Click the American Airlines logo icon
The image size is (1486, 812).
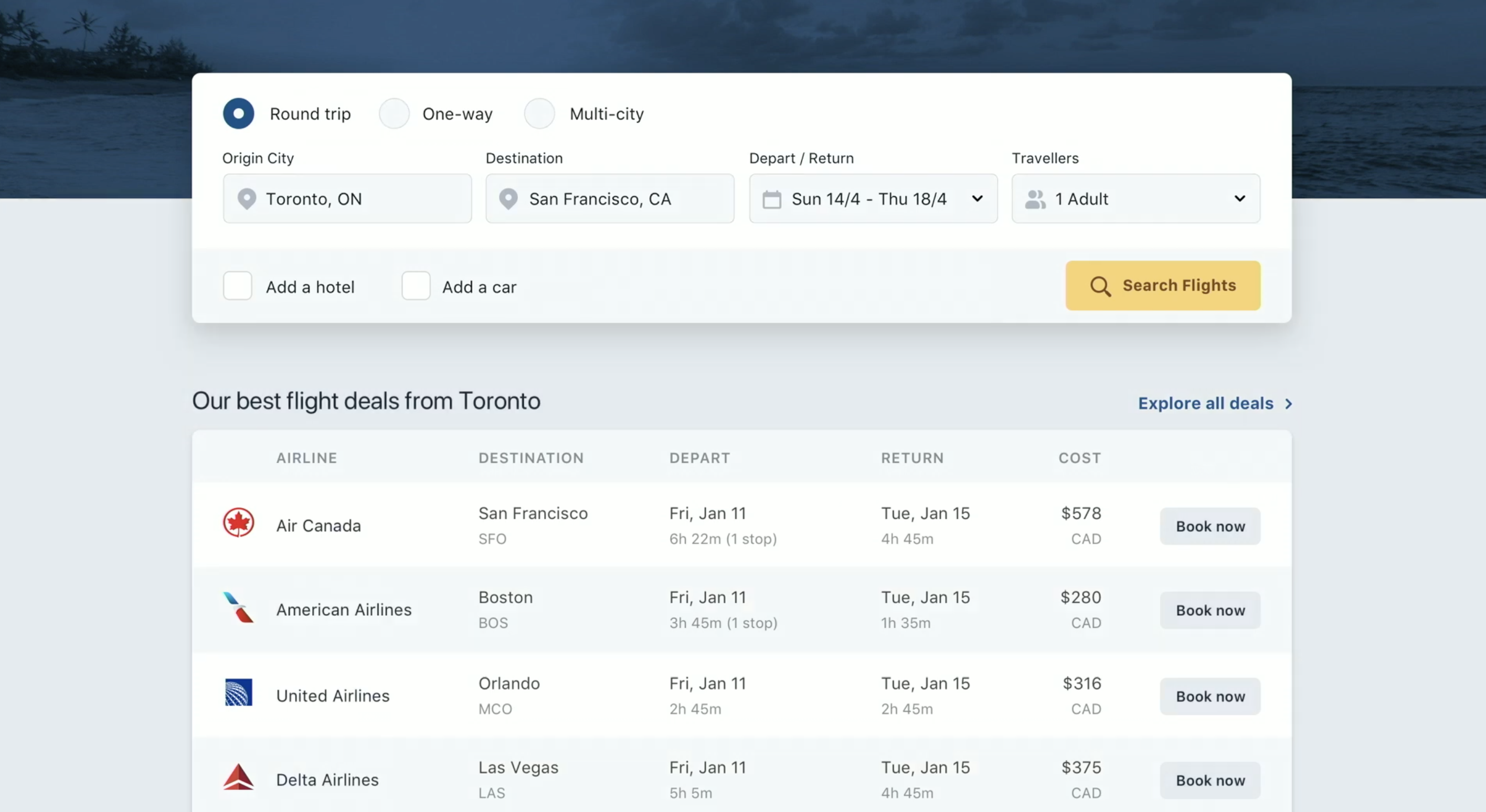pos(238,607)
